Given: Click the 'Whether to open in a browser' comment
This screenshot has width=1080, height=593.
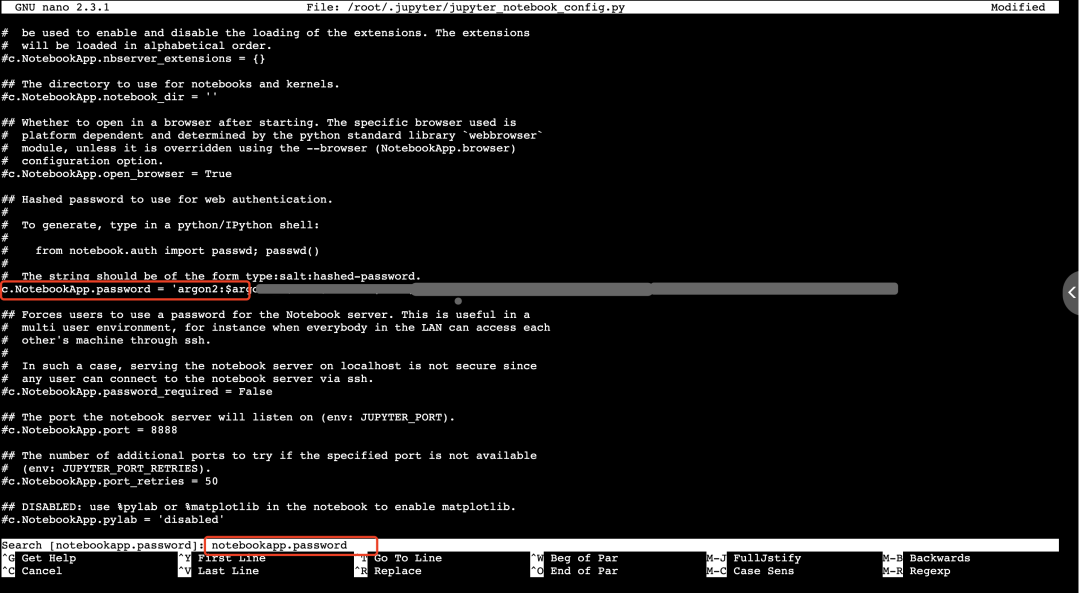Looking at the screenshot, I should (259, 123).
